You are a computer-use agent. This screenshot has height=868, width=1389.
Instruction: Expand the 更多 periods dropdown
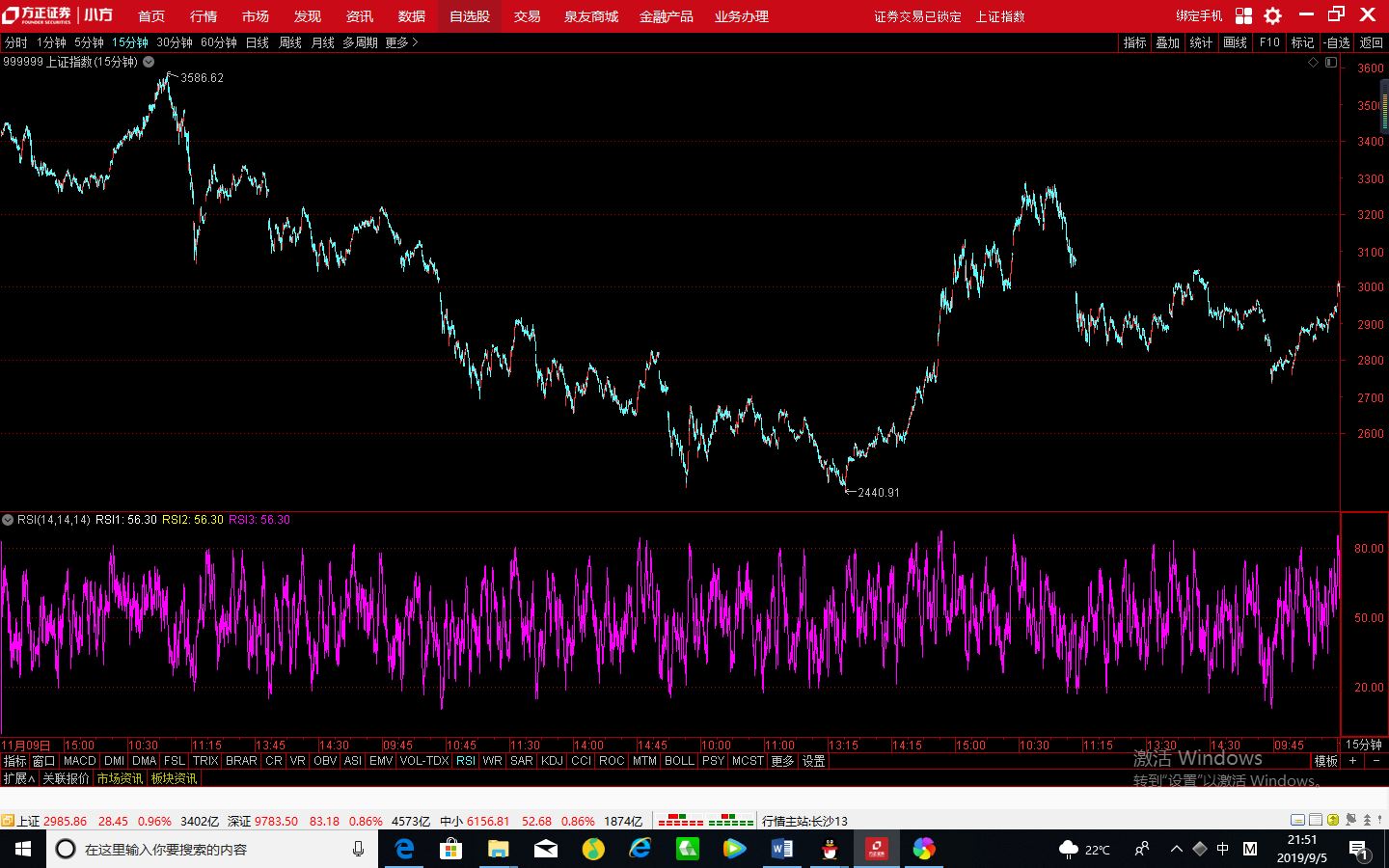coord(401,42)
